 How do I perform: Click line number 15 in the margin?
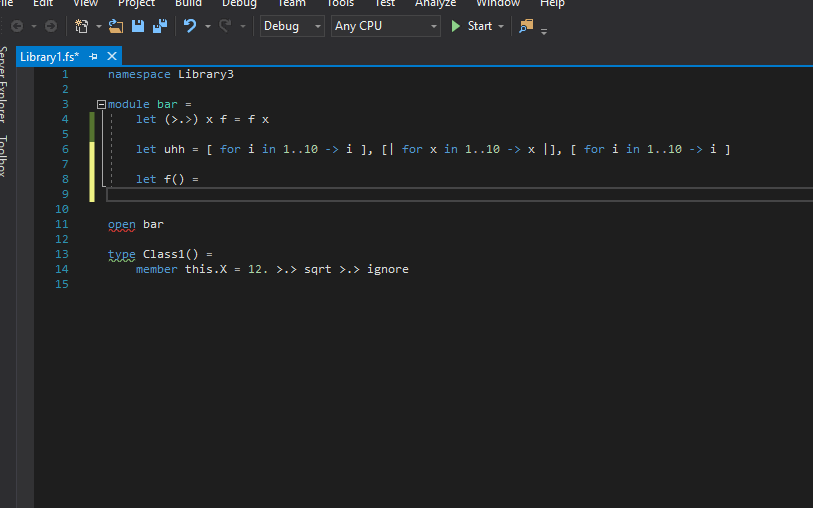62,284
